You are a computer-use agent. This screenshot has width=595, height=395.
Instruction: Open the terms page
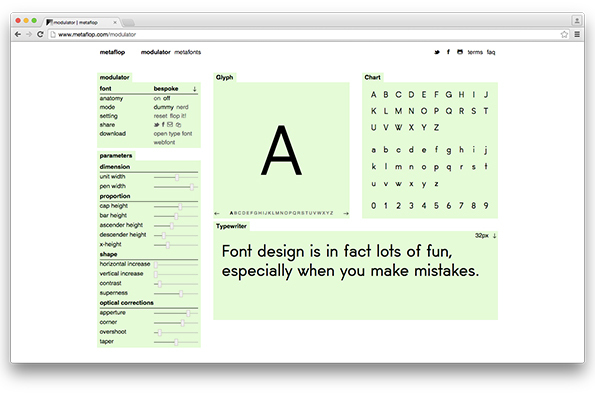click(475, 52)
